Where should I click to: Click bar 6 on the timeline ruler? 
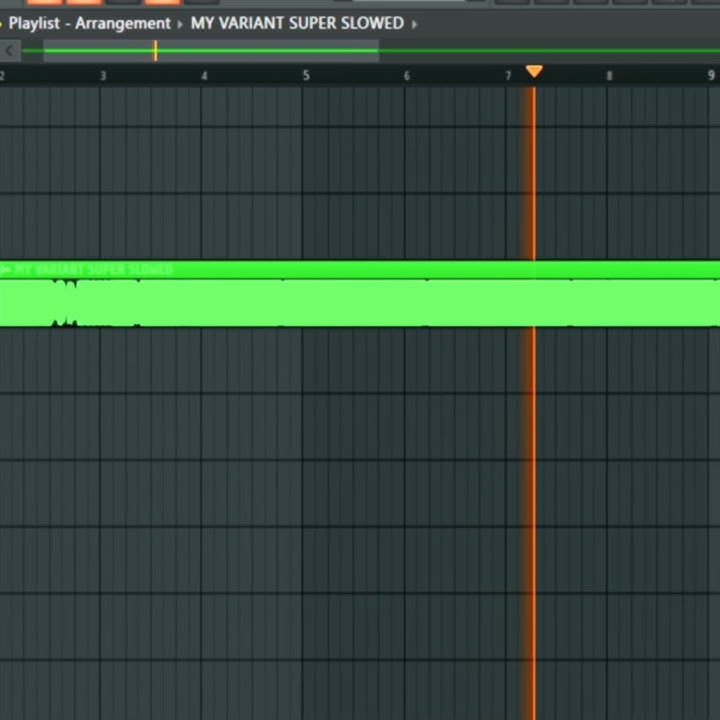click(x=407, y=76)
